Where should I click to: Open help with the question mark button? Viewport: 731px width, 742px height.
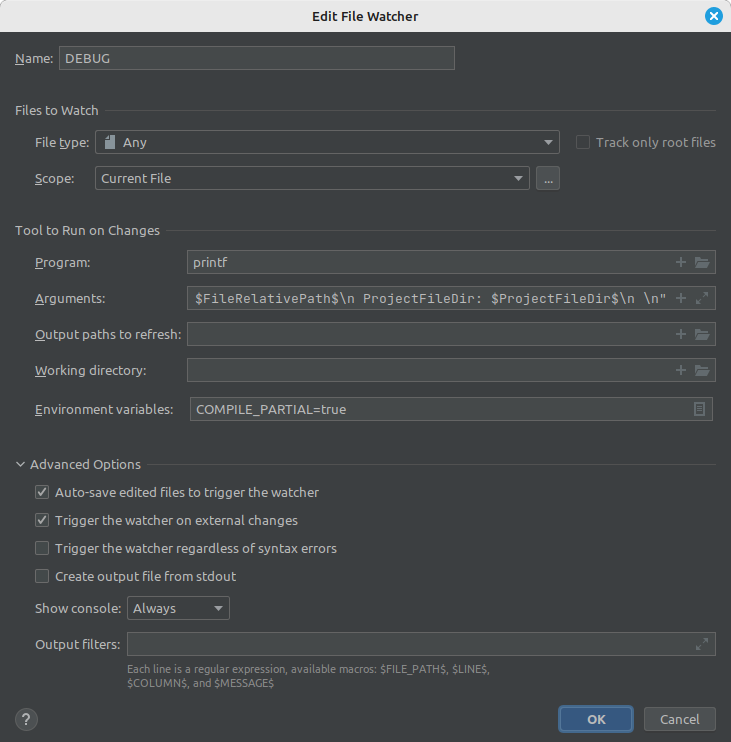[27, 719]
